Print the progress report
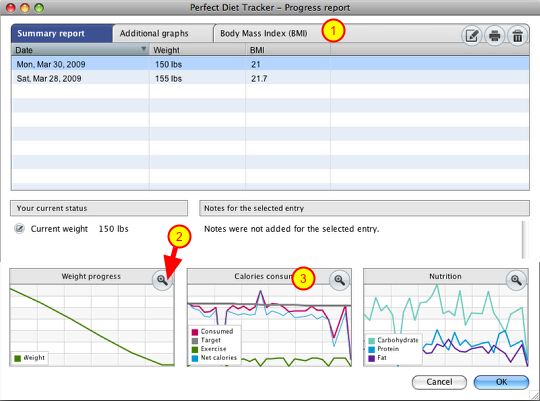Image resolution: width=540 pixels, height=401 pixels. point(495,35)
